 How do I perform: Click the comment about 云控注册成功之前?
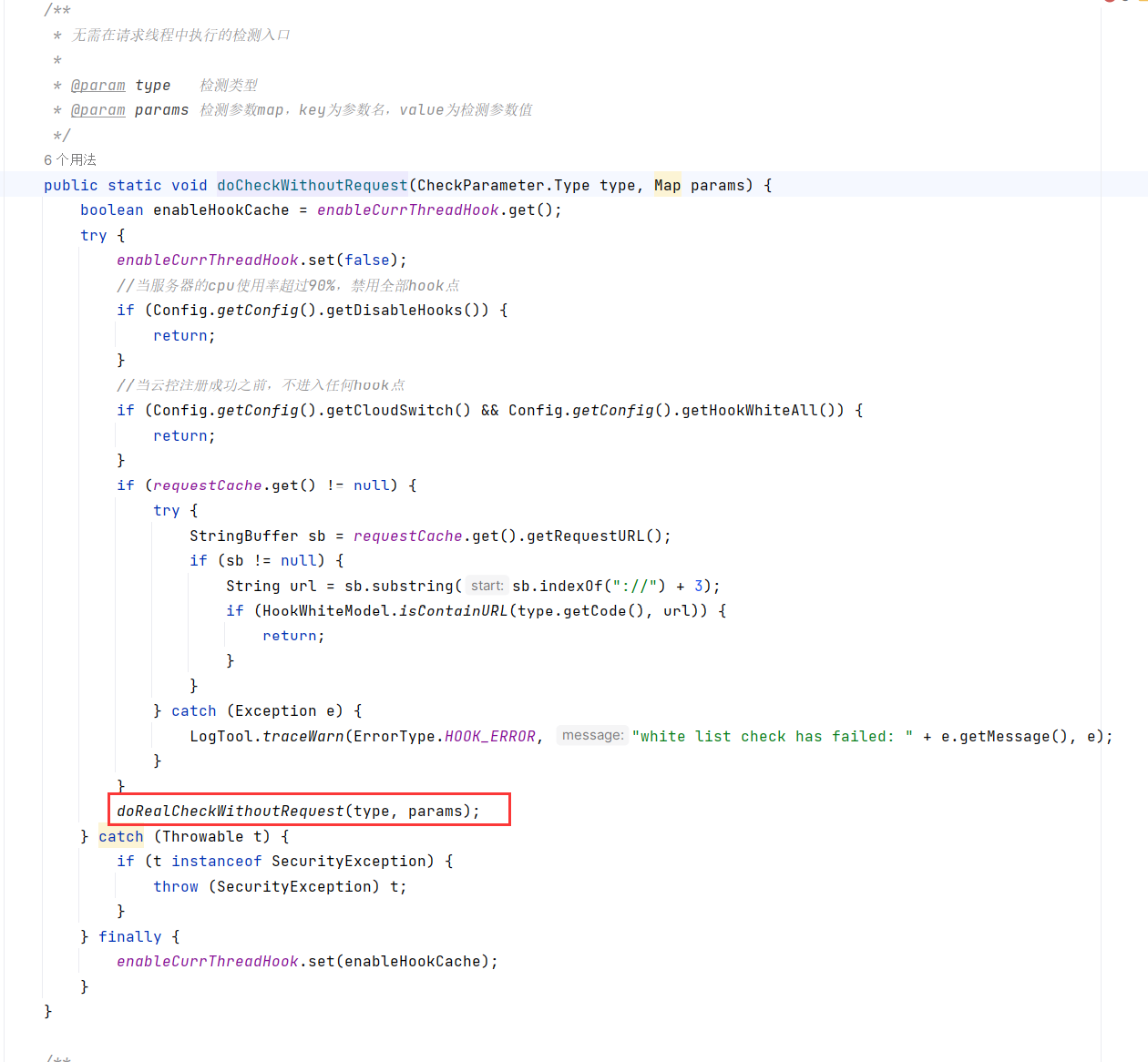261,385
